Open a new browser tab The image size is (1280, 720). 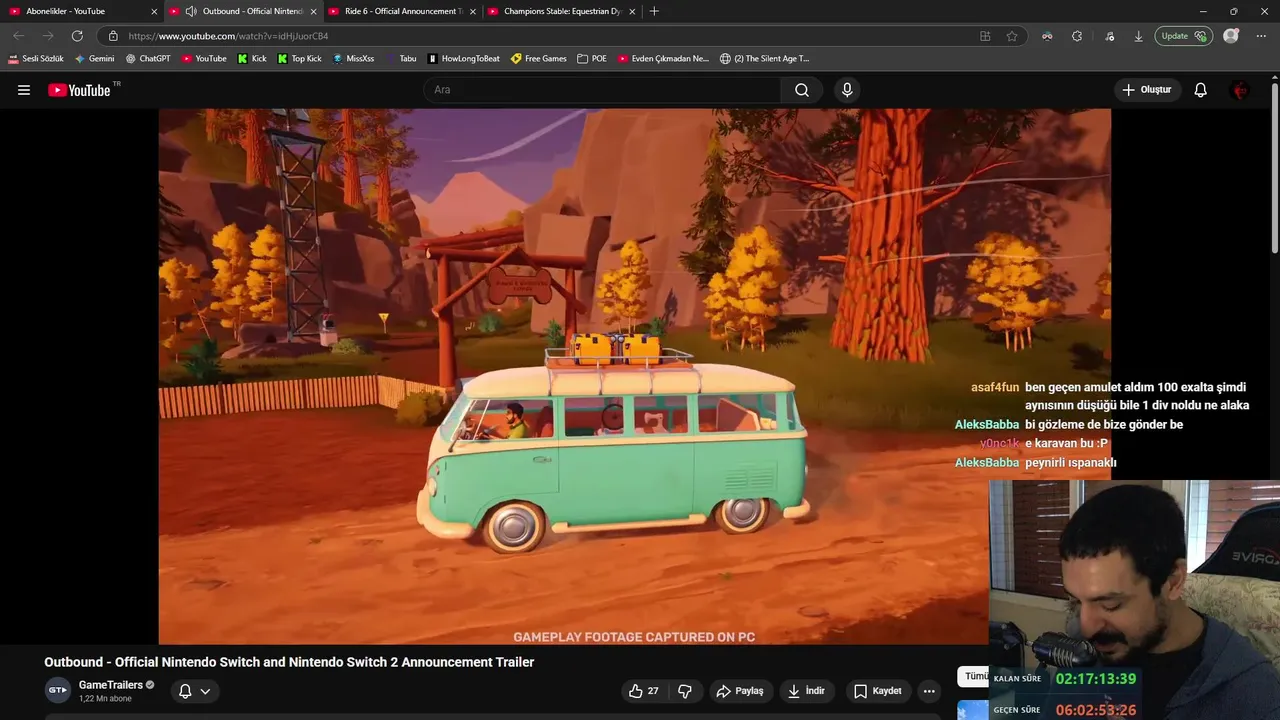pos(654,11)
